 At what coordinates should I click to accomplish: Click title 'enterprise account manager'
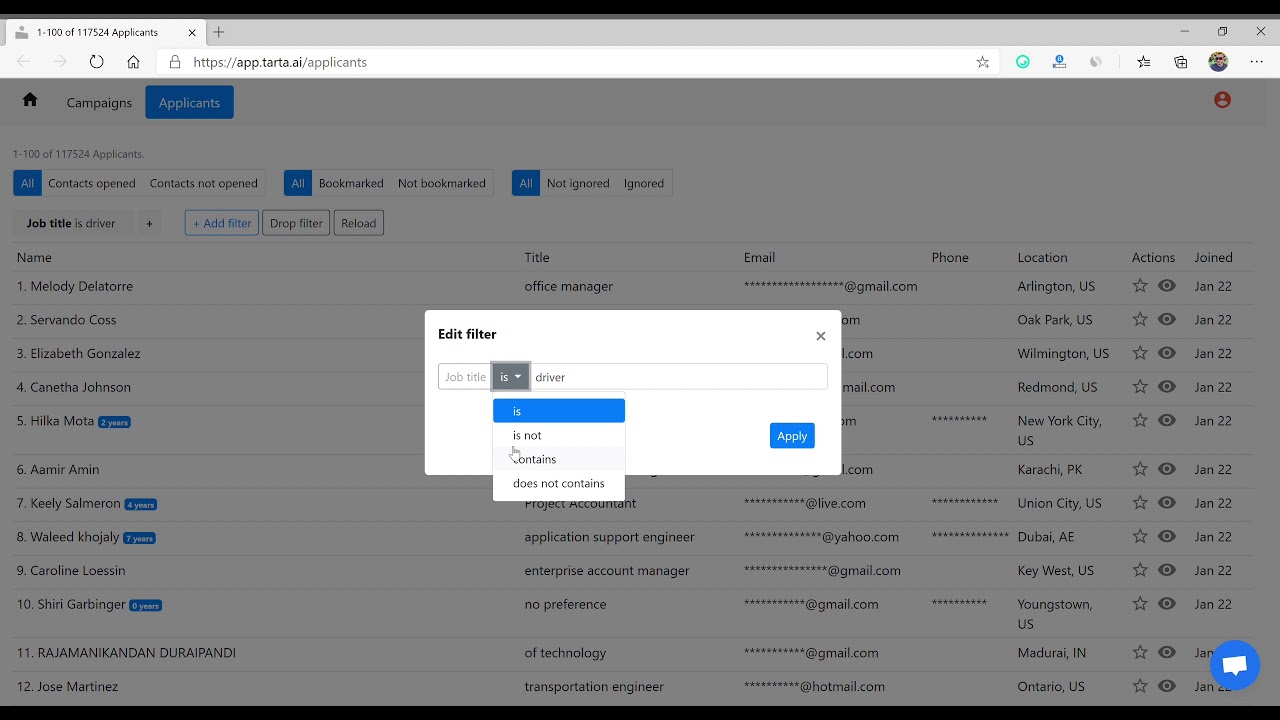pyautogui.click(x=607, y=570)
